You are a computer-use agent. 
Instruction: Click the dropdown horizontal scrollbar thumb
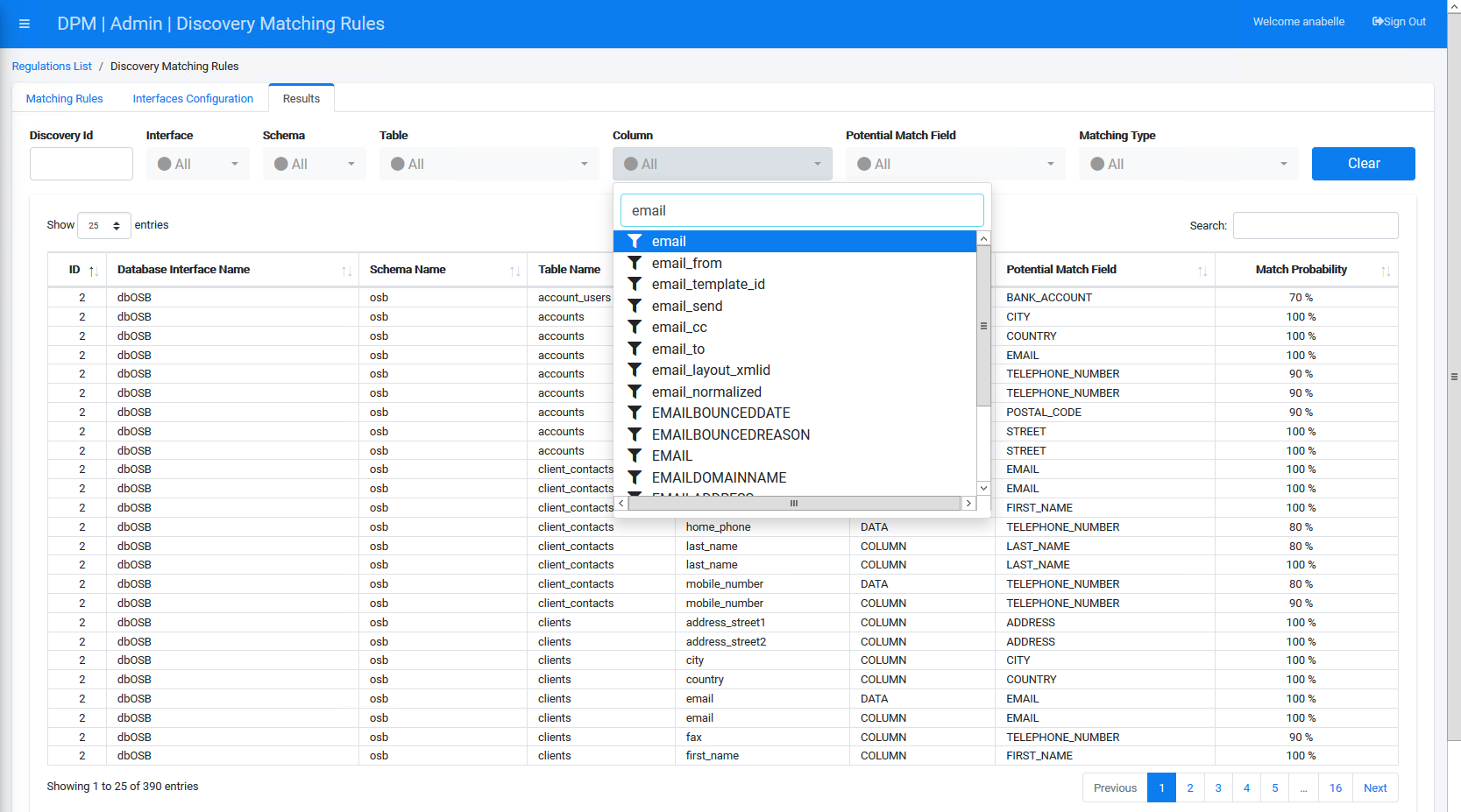coord(794,503)
